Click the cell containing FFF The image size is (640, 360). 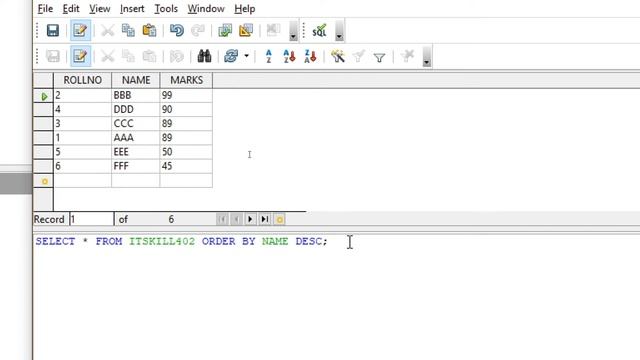[x=136, y=166]
